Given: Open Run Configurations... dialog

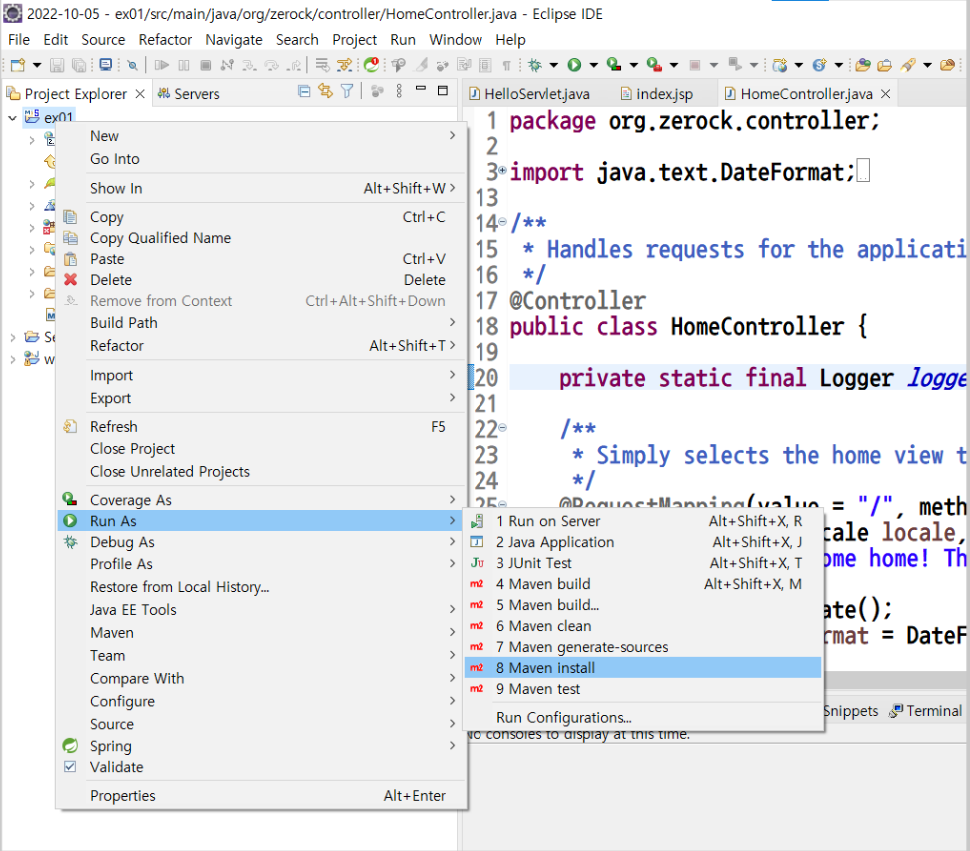Looking at the screenshot, I should click(x=643, y=717).
